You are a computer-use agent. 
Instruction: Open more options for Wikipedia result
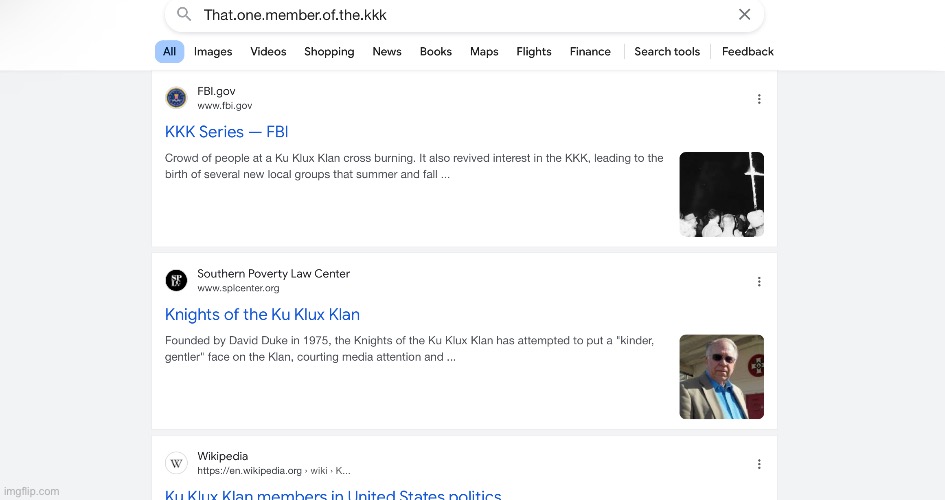(x=759, y=464)
